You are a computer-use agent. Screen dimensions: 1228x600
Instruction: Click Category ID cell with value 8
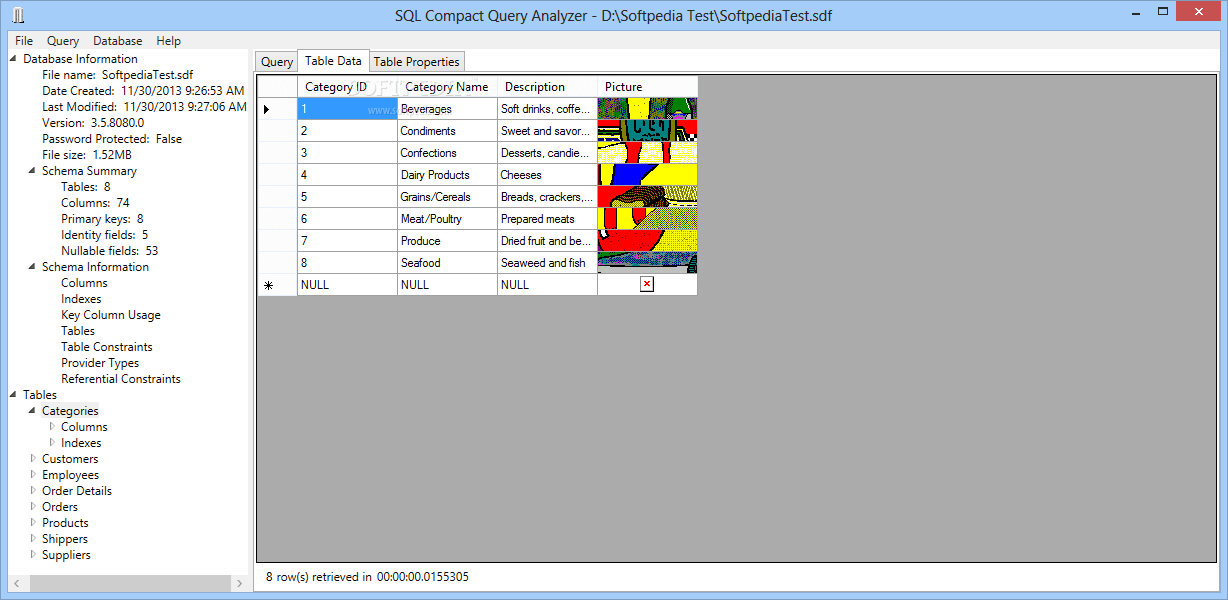pyautogui.click(x=347, y=263)
